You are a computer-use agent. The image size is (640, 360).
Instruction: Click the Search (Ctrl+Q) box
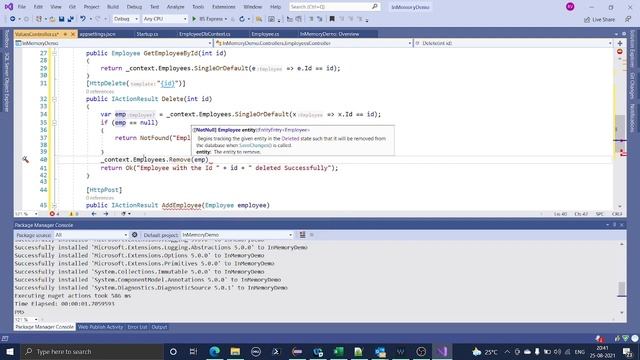(x=334, y=7)
